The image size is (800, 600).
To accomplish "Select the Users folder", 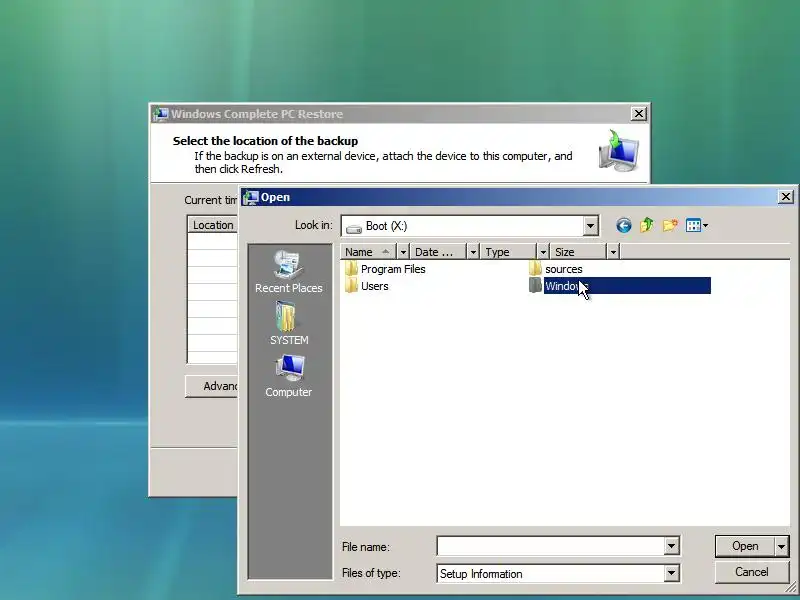I will 367,286.
